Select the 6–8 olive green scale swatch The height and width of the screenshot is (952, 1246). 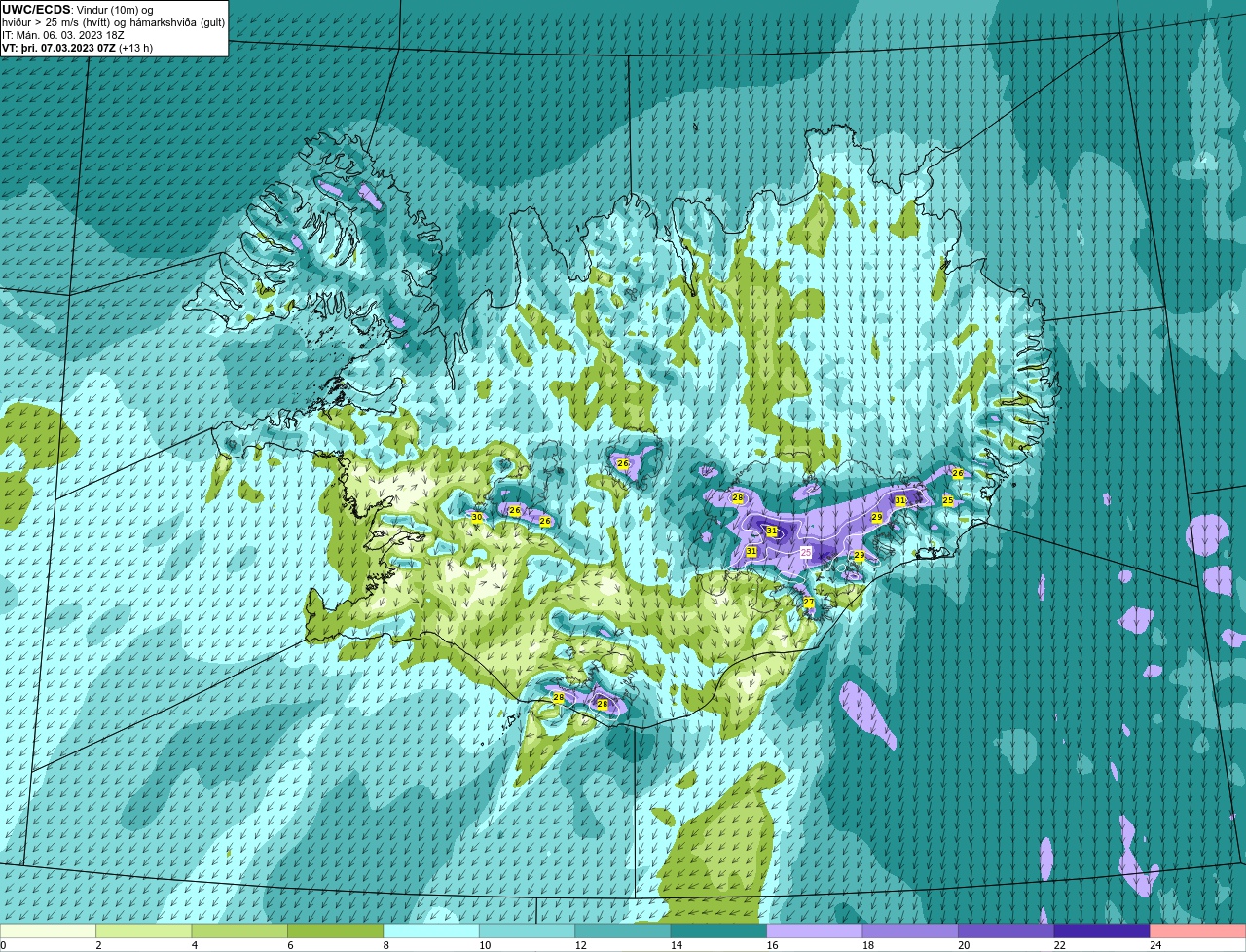(x=335, y=931)
